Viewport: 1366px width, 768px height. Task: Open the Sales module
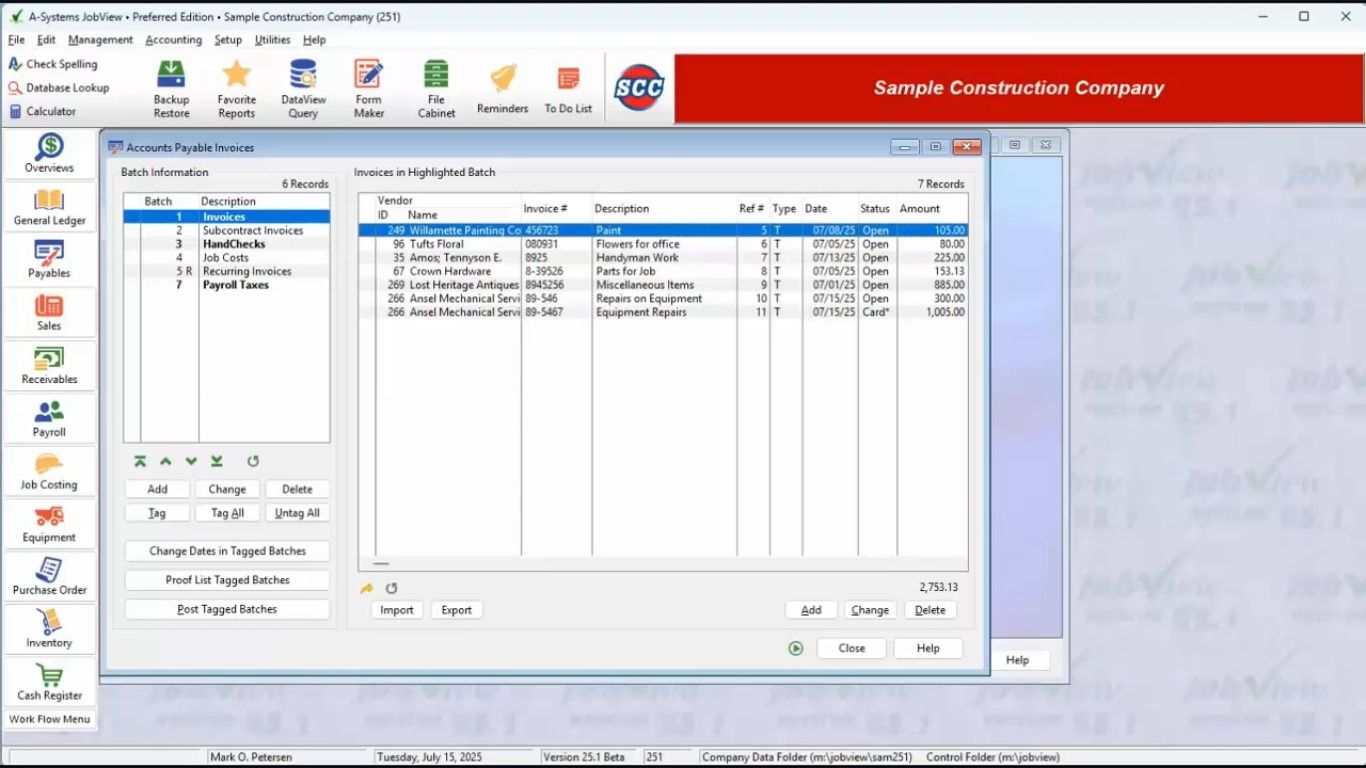49,313
